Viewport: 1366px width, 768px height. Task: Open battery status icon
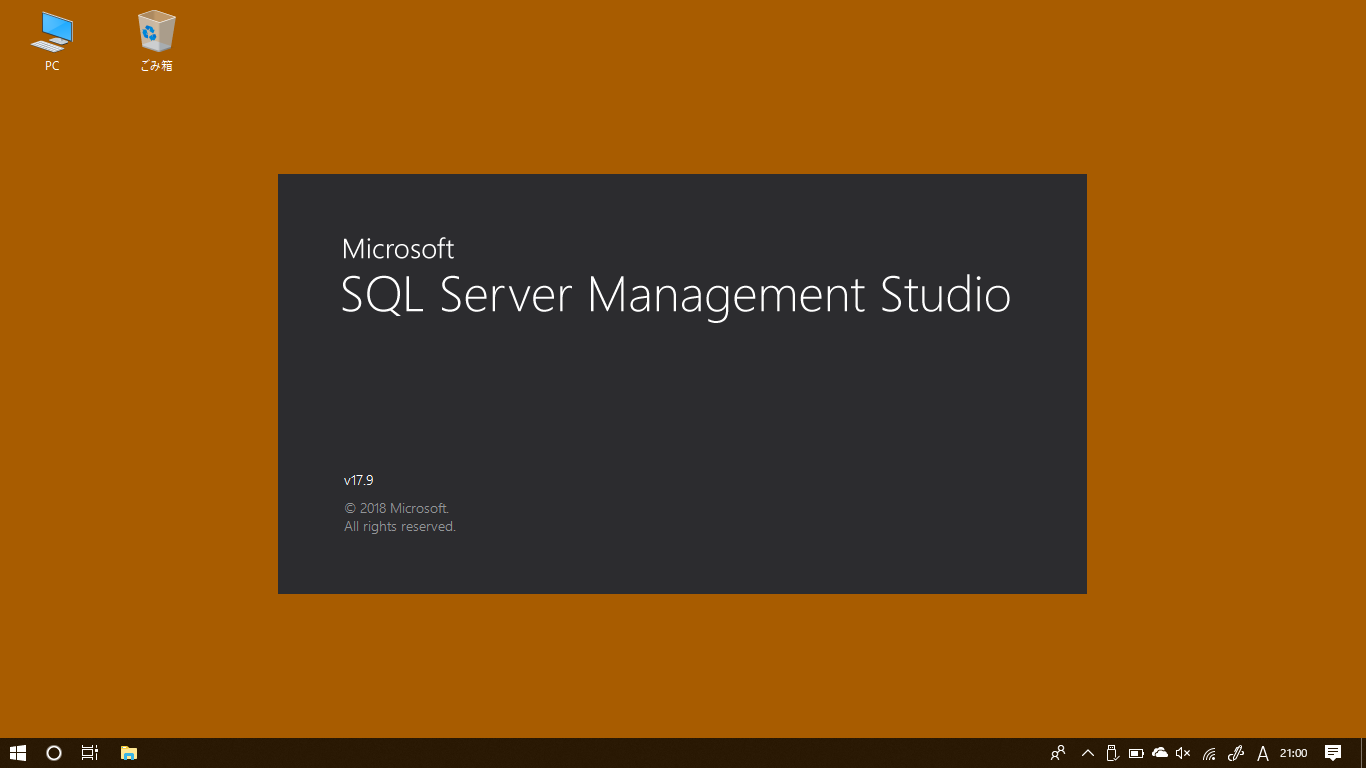[x=1136, y=753]
